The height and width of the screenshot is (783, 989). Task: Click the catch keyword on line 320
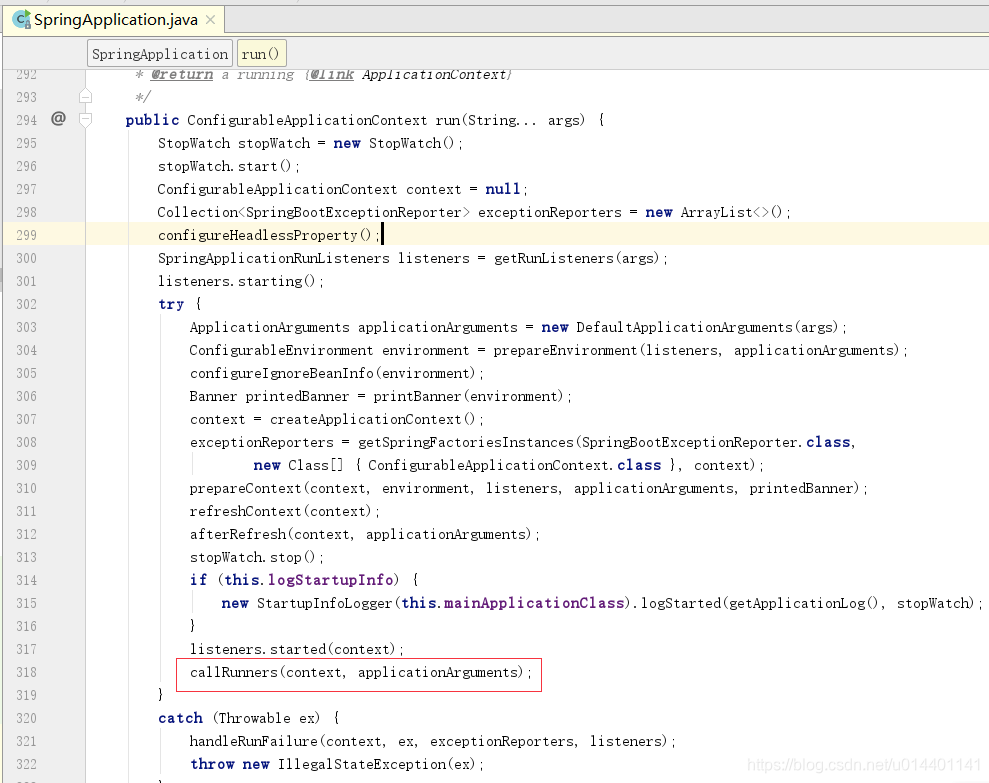(x=180, y=718)
